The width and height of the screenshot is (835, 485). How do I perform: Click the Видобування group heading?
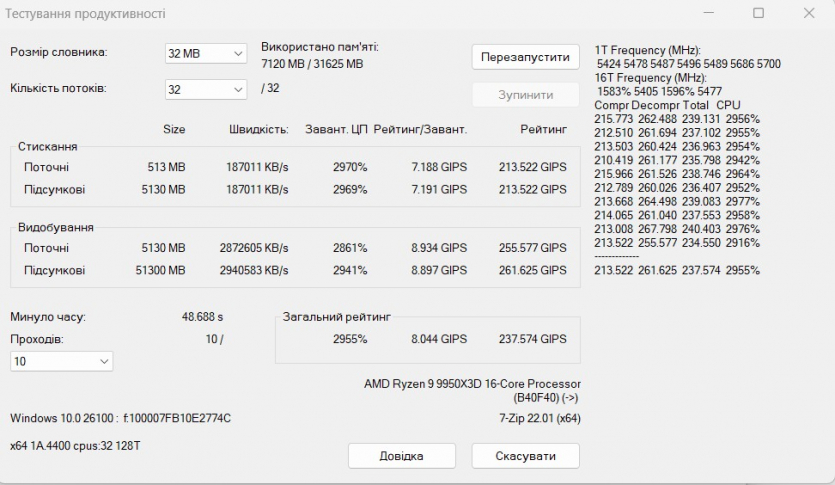click(54, 228)
